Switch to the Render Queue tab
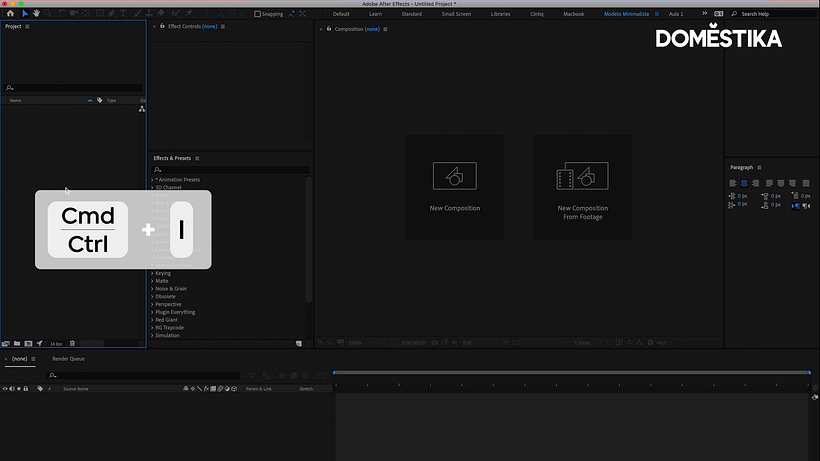820x461 pixels. coord(68,359)
